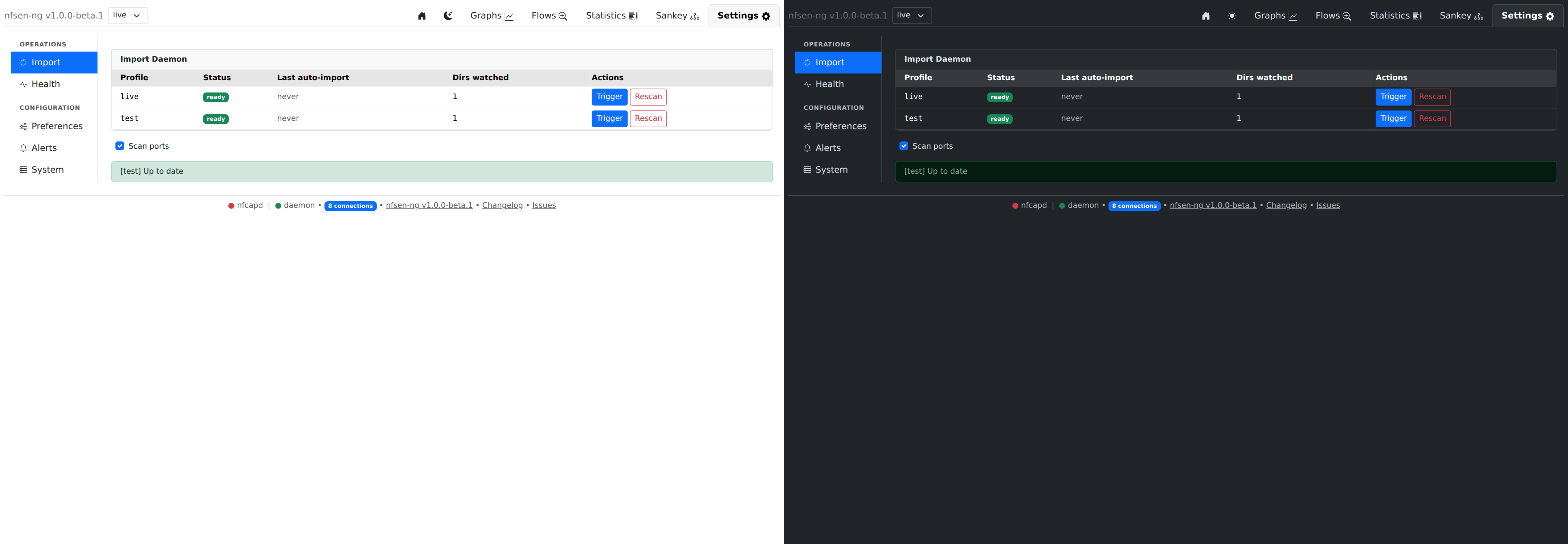Image resolution: width=1568 pixels, height=544 pixels.
Task: Switch to light mode via sun icon
Action: coord(1232,16)
